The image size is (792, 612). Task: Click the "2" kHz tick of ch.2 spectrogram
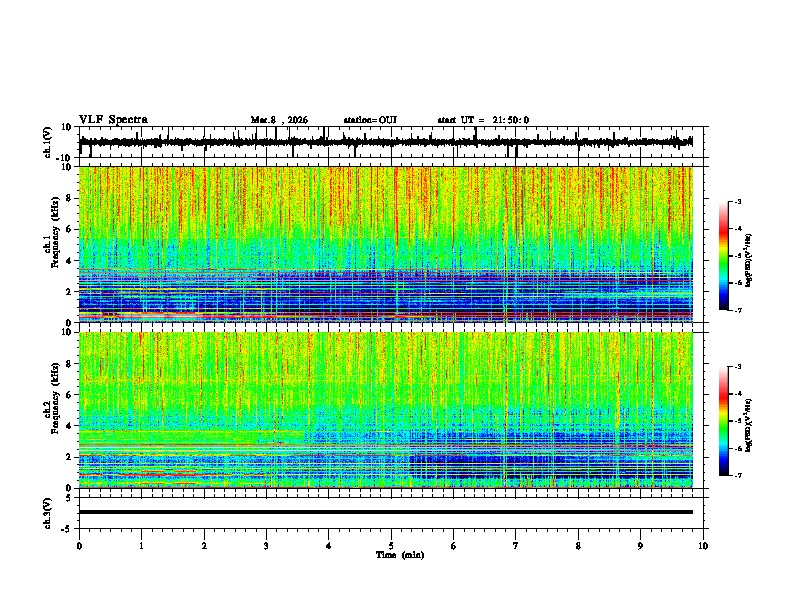click(69, 457)
